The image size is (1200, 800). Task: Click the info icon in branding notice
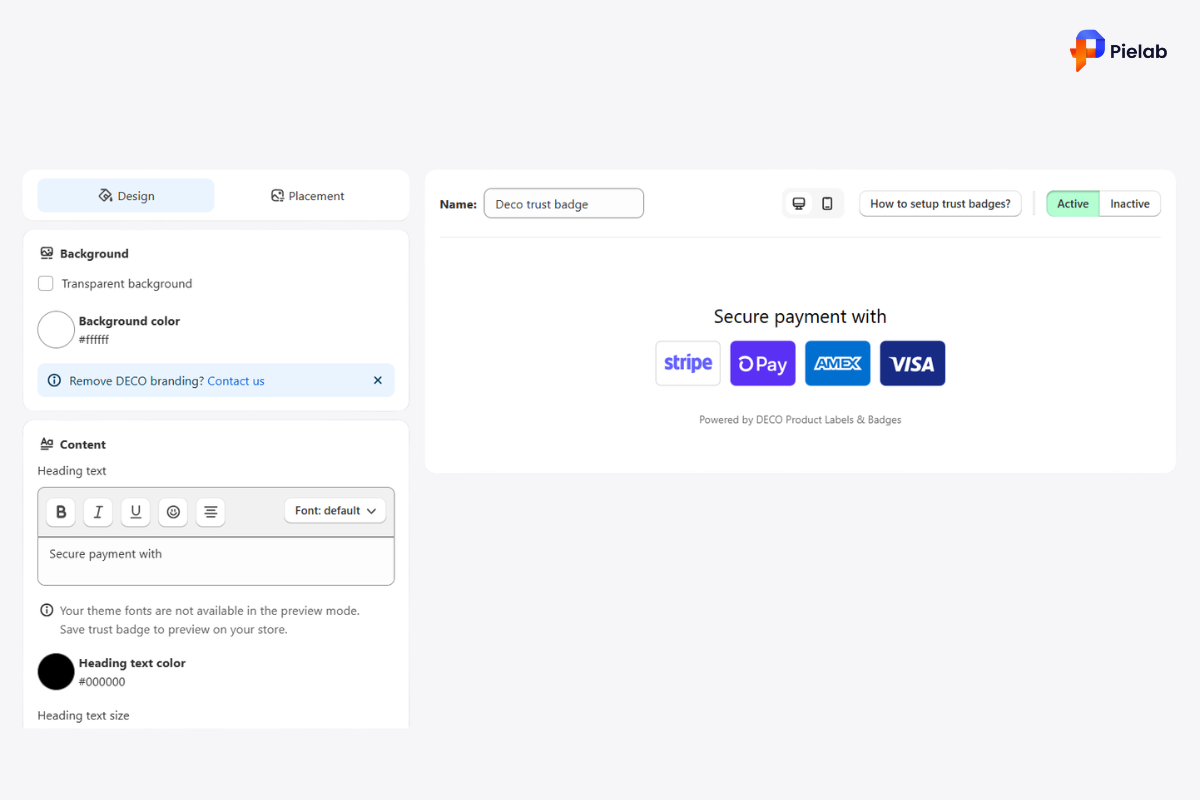click(x=54, y=381)
